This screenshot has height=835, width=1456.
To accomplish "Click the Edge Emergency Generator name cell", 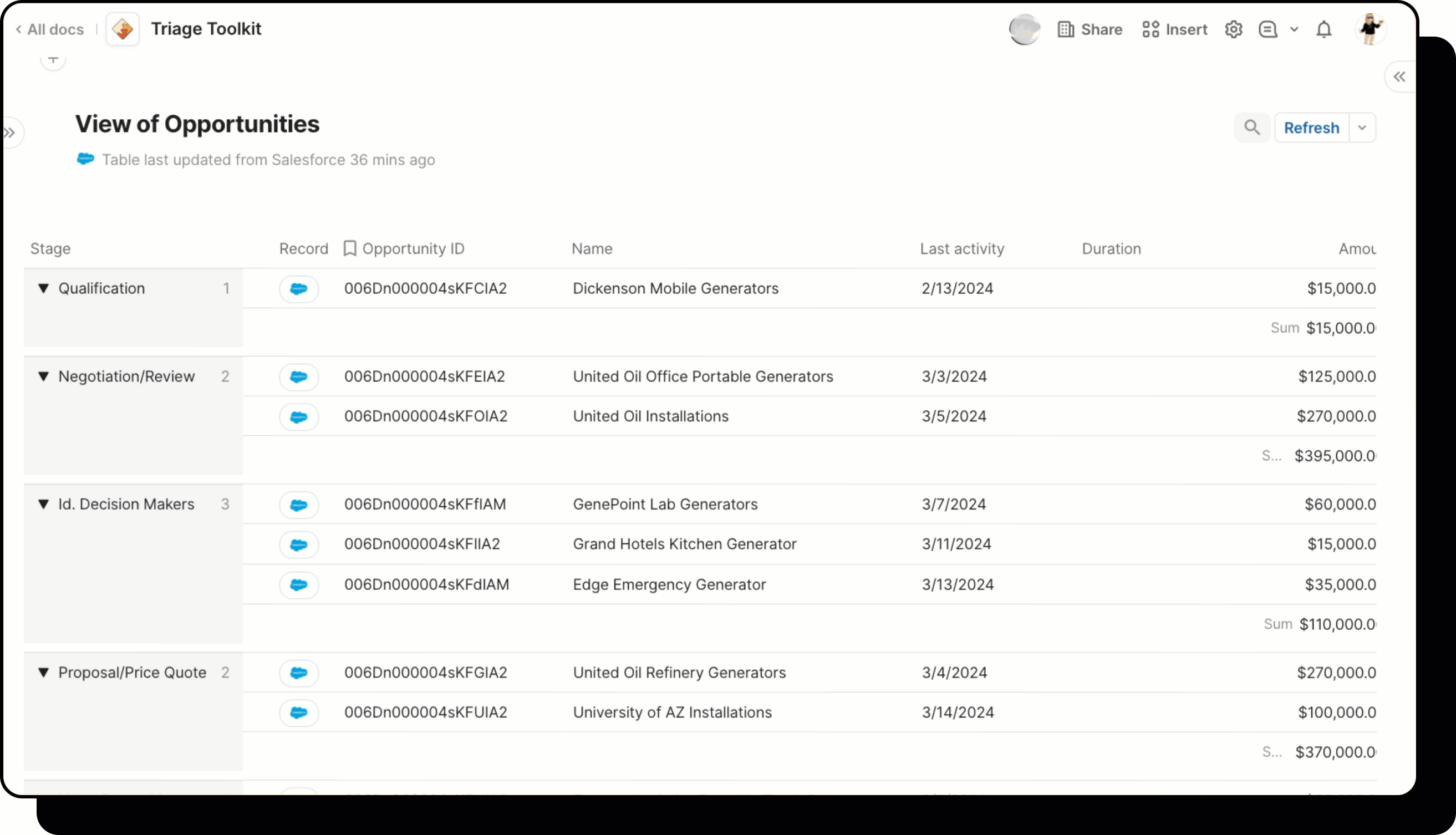I will 669,584.
